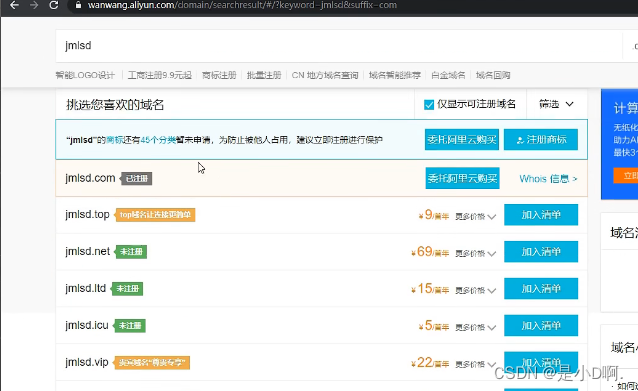This screenshot has height=391, width=638.
Task: Toggle the 仅显示可注册域名 checkbox
Action: tap(429, 105)
